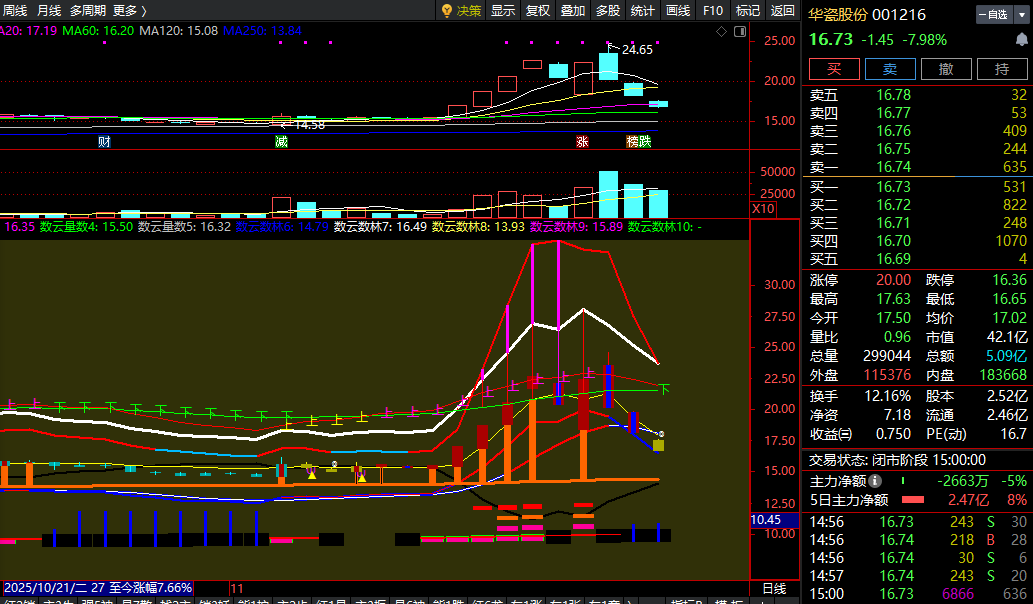Image resolution: width=1033 pixels, height=604 pixels.
Task: Switch to the 周线 weekly chart tab
Action: (x=14, y=11)
